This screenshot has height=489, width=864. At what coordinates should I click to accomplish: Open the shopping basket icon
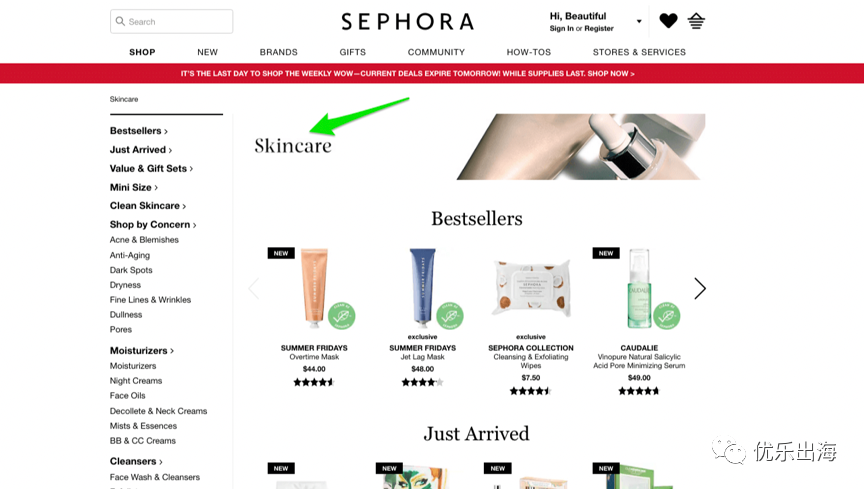tap(696, 21)
